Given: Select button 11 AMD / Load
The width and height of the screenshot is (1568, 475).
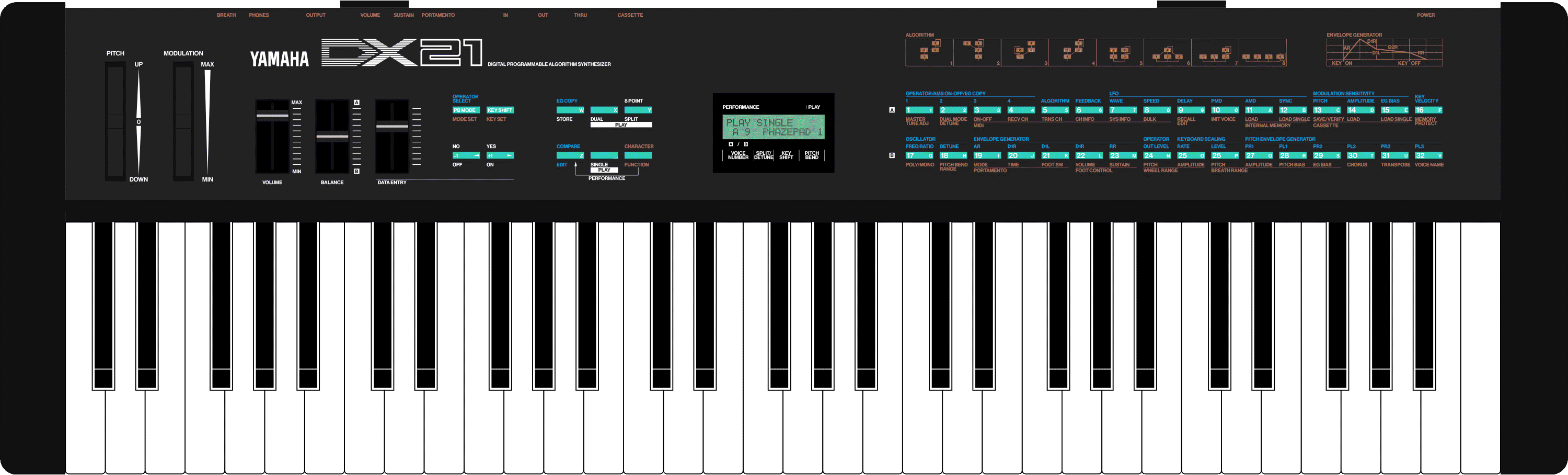Looking at the screenshot, I should [1259, 110].
